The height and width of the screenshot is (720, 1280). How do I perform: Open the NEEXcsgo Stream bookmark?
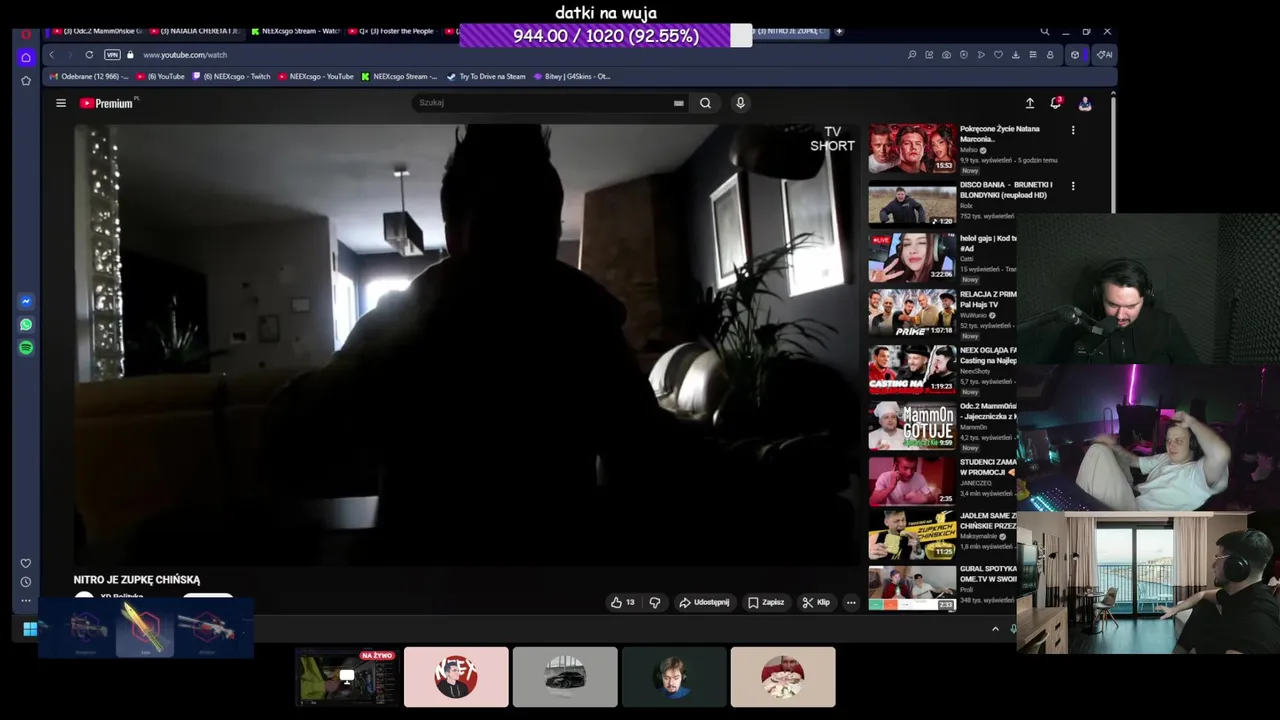(x=399, y=76)
